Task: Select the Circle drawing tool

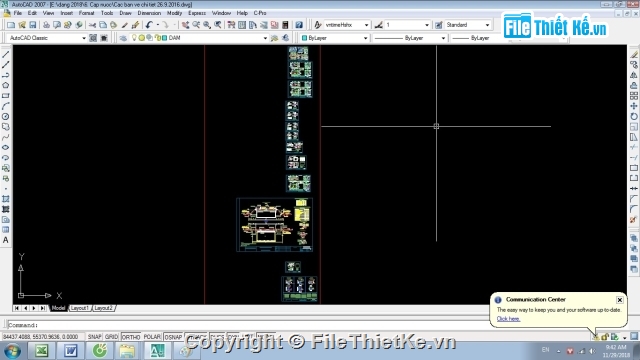Action: pyautogui.click(x=5, y=116)
